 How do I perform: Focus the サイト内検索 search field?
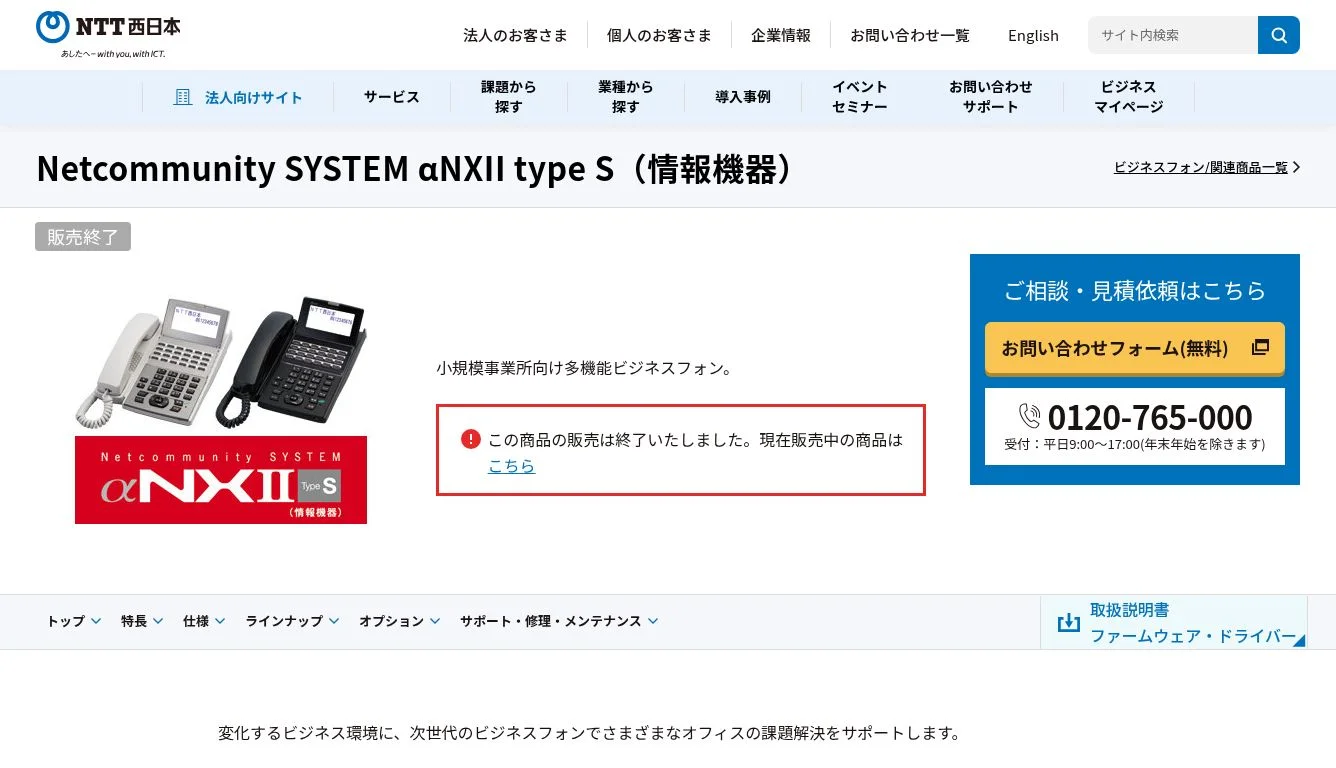click(1173, 35)
